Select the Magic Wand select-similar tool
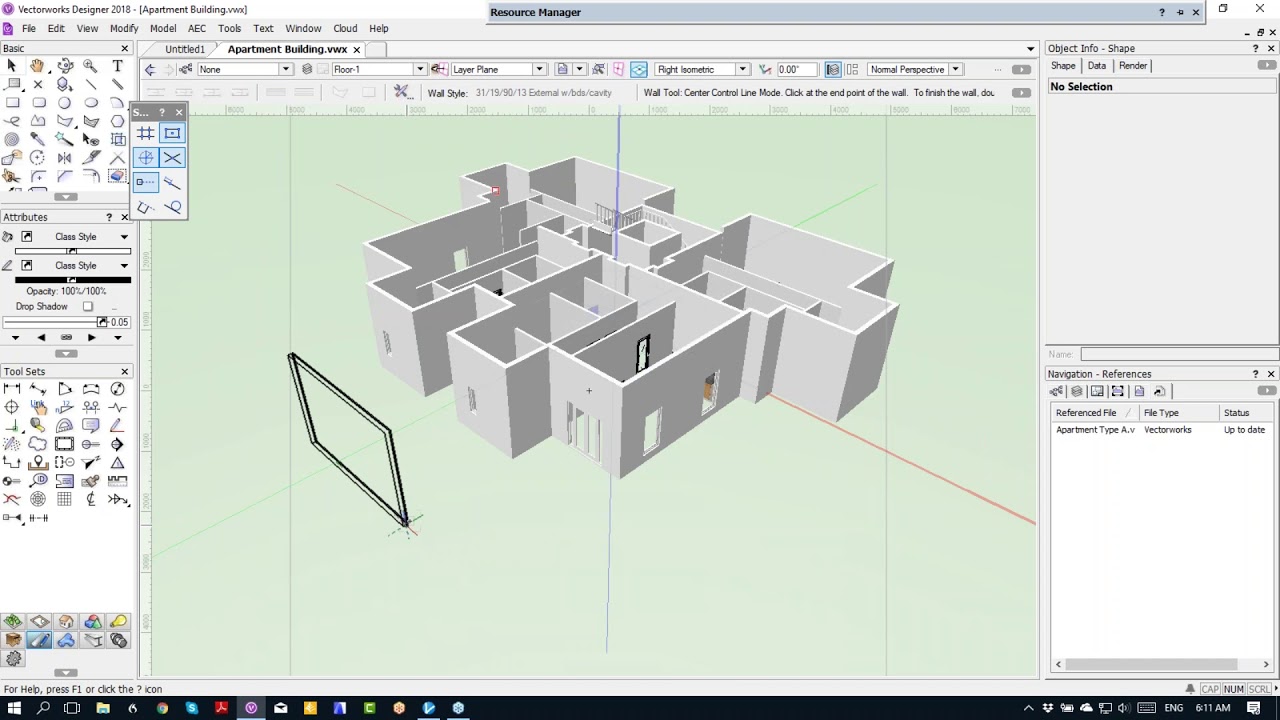 [64, 138]
